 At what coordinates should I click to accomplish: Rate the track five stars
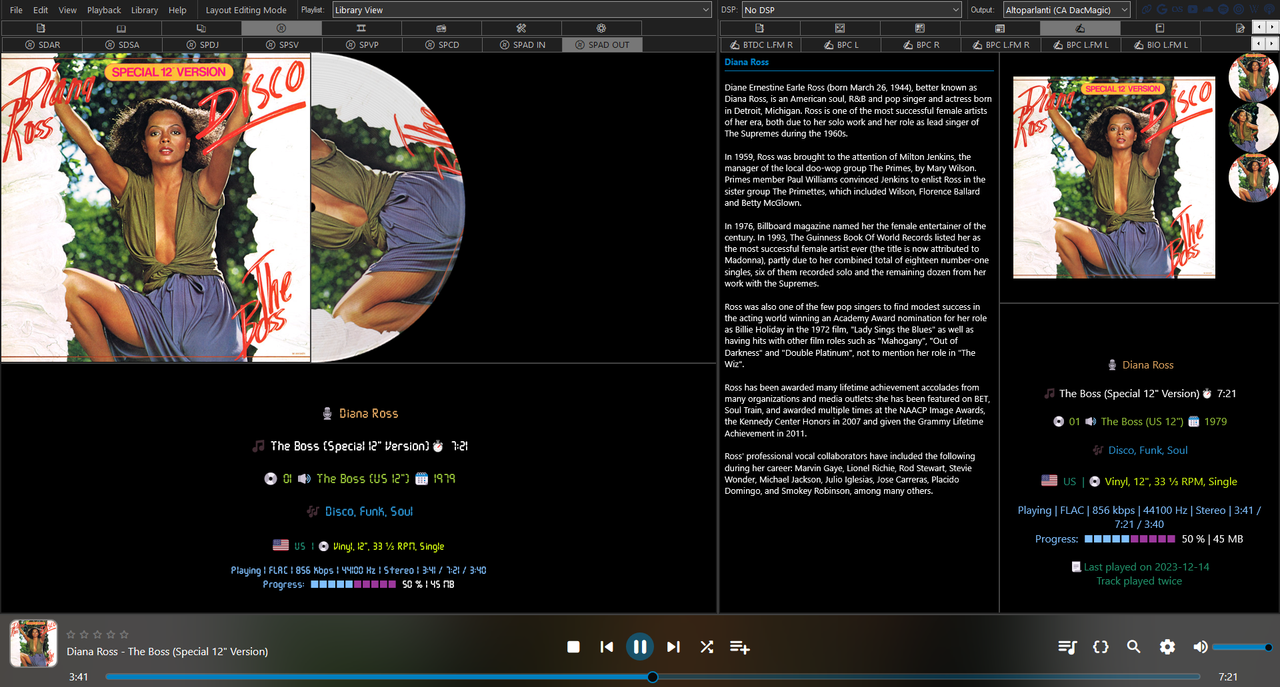[x=124, y=634]
